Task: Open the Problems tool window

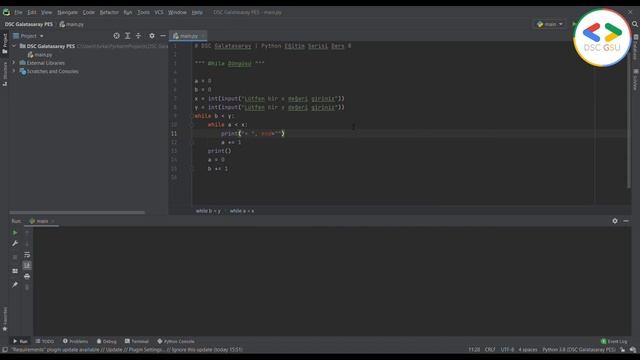Action: pyautogui.click(x=76, y=341)
